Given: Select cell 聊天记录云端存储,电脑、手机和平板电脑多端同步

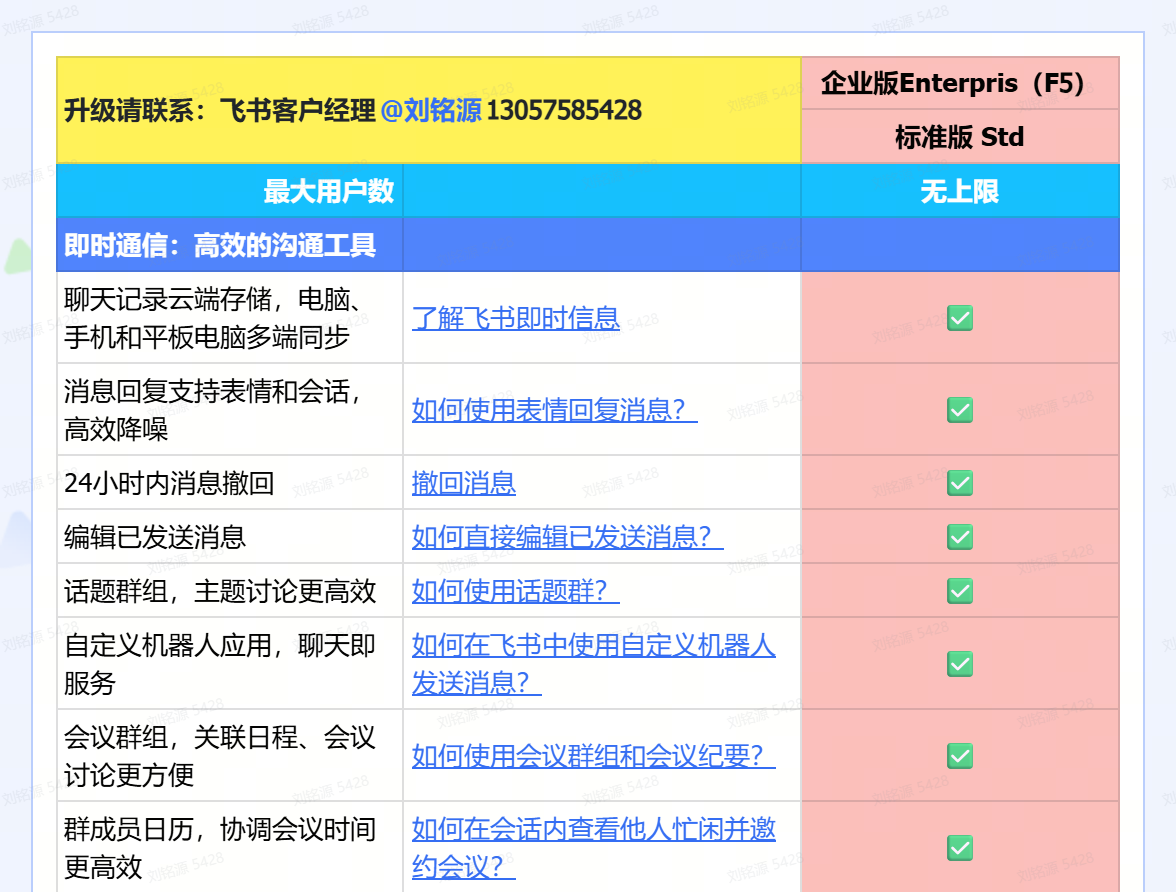Looking at the screenshot, I should [x=230, y=318].
